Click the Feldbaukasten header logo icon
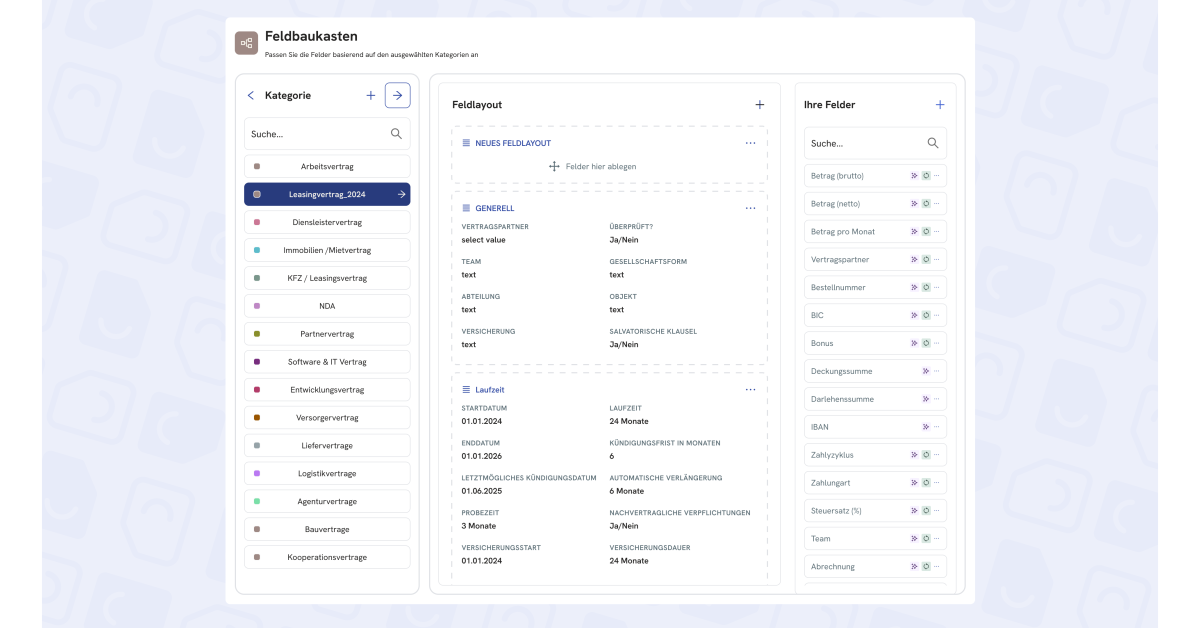This screenshot has height=628, width=1200. (246, 43)
